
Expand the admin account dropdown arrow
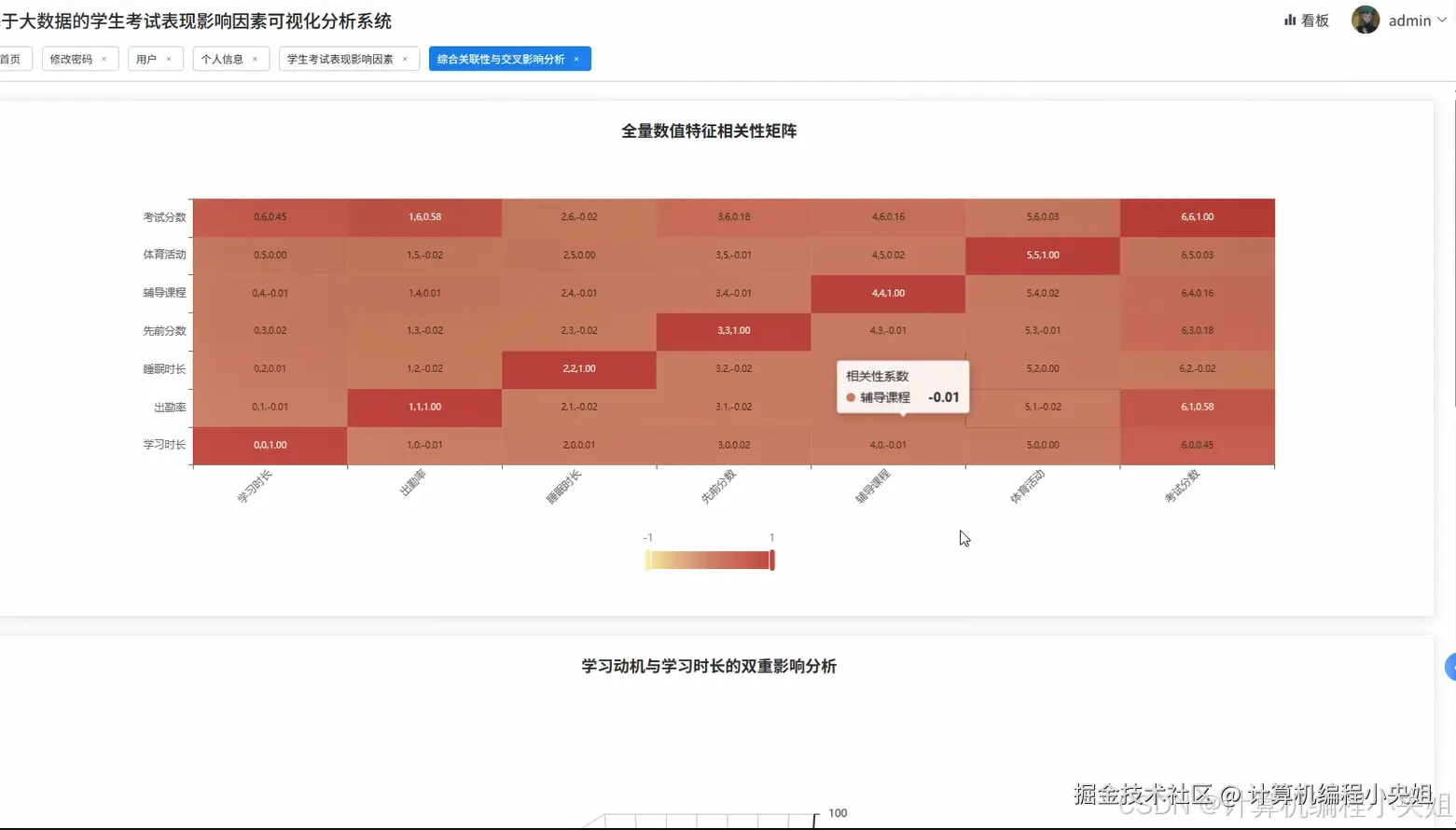coord(1442,20)
